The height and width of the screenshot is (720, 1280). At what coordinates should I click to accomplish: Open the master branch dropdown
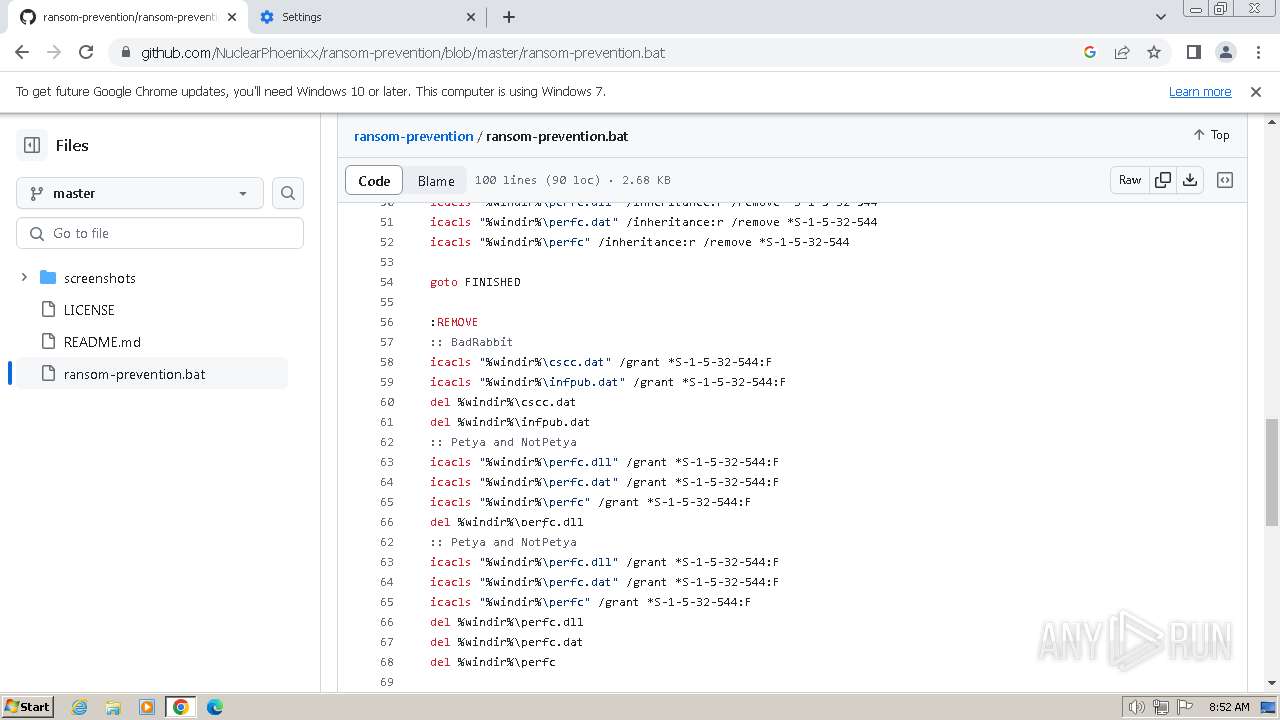click(x=140, y=193)
